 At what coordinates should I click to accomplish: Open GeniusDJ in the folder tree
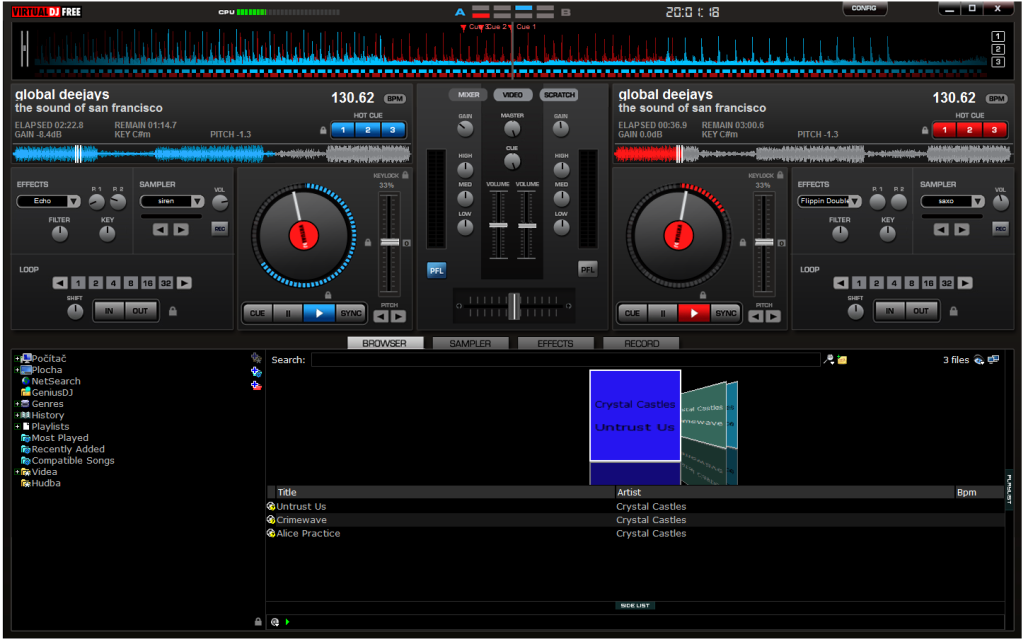(52, 393)
